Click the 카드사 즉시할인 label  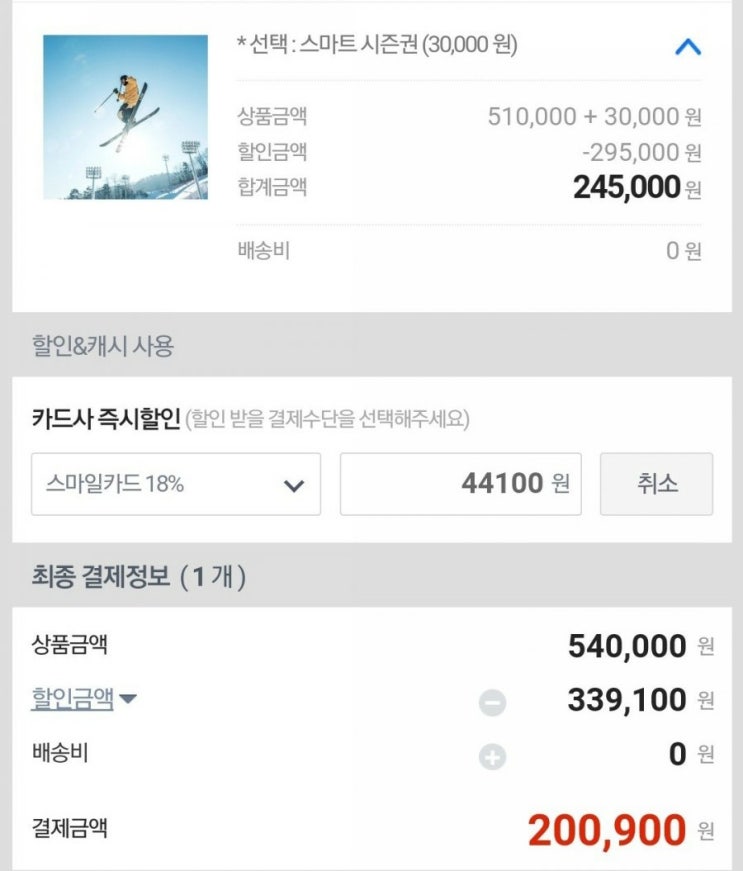coord(105,418)
